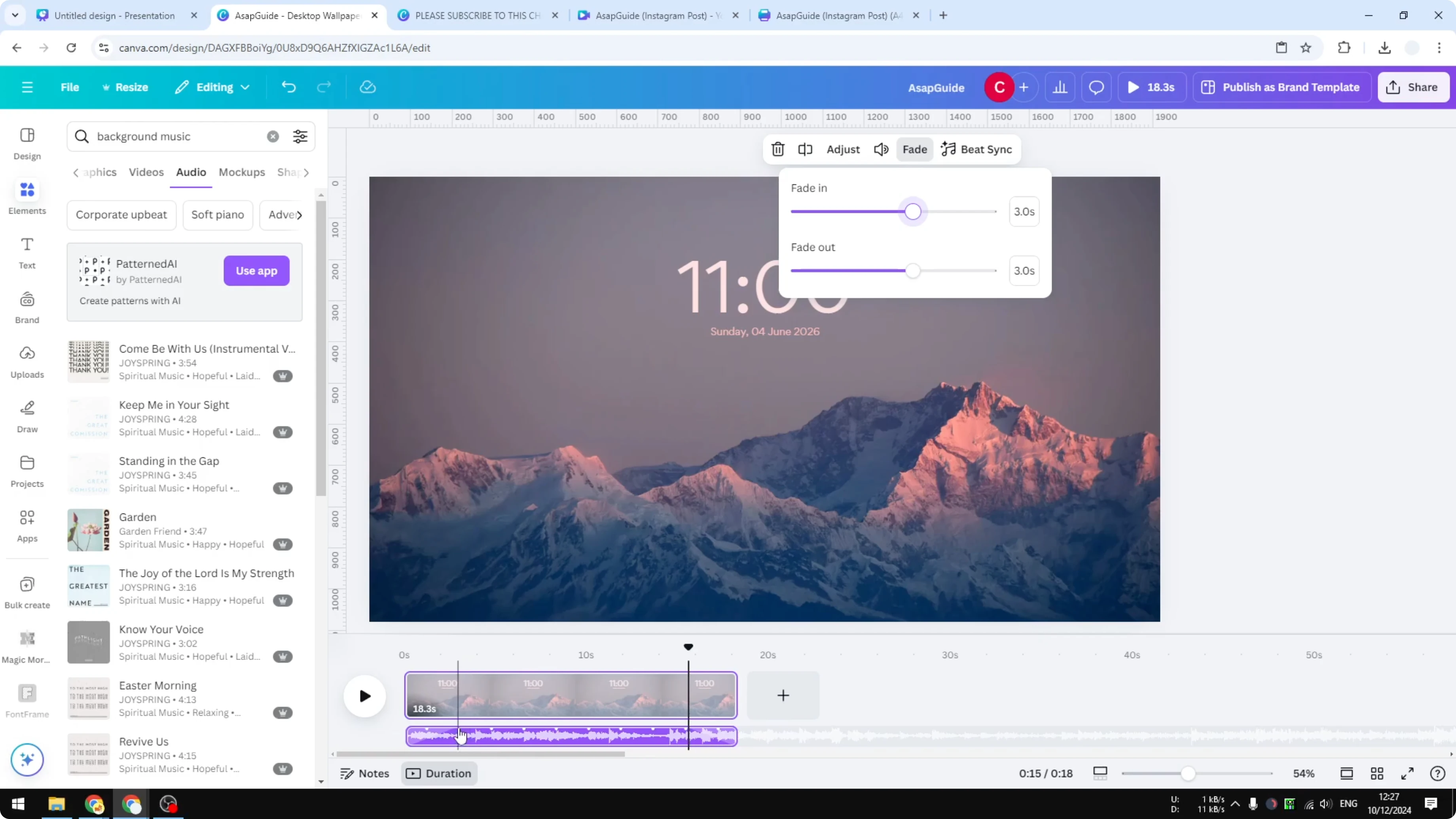Expand more audio style chips
1456x819 pixels.
tap(301, 215)
